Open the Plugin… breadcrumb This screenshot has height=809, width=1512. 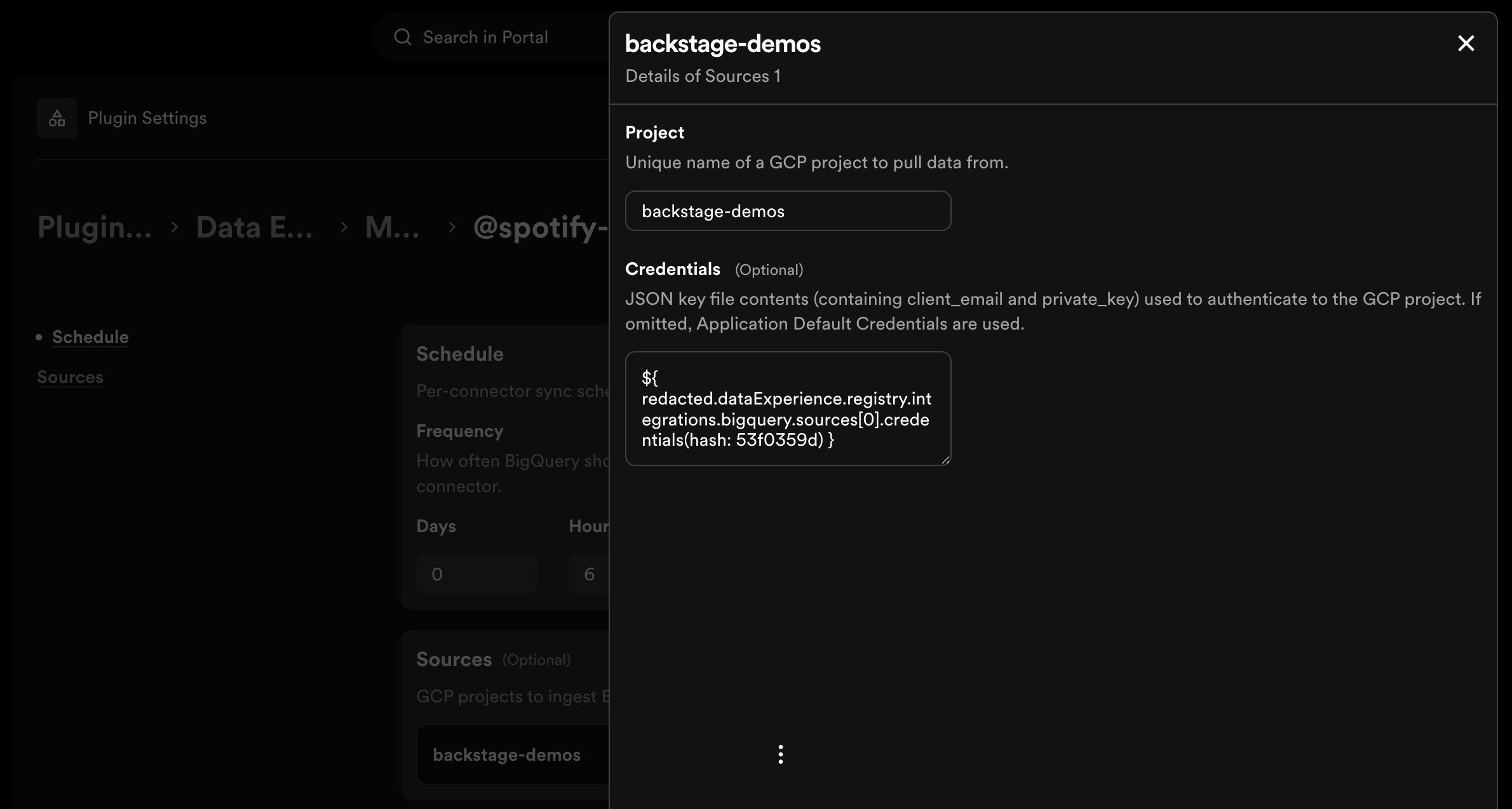click(x=95, y=227)
